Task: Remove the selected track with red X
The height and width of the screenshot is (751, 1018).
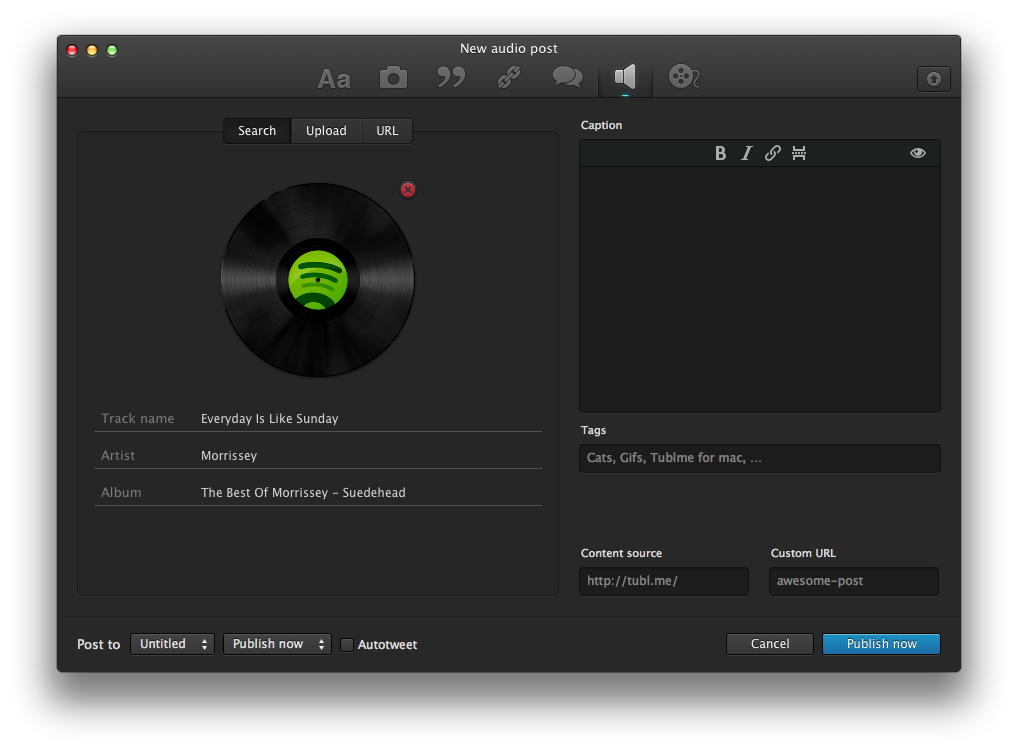Action: [408, 190]
